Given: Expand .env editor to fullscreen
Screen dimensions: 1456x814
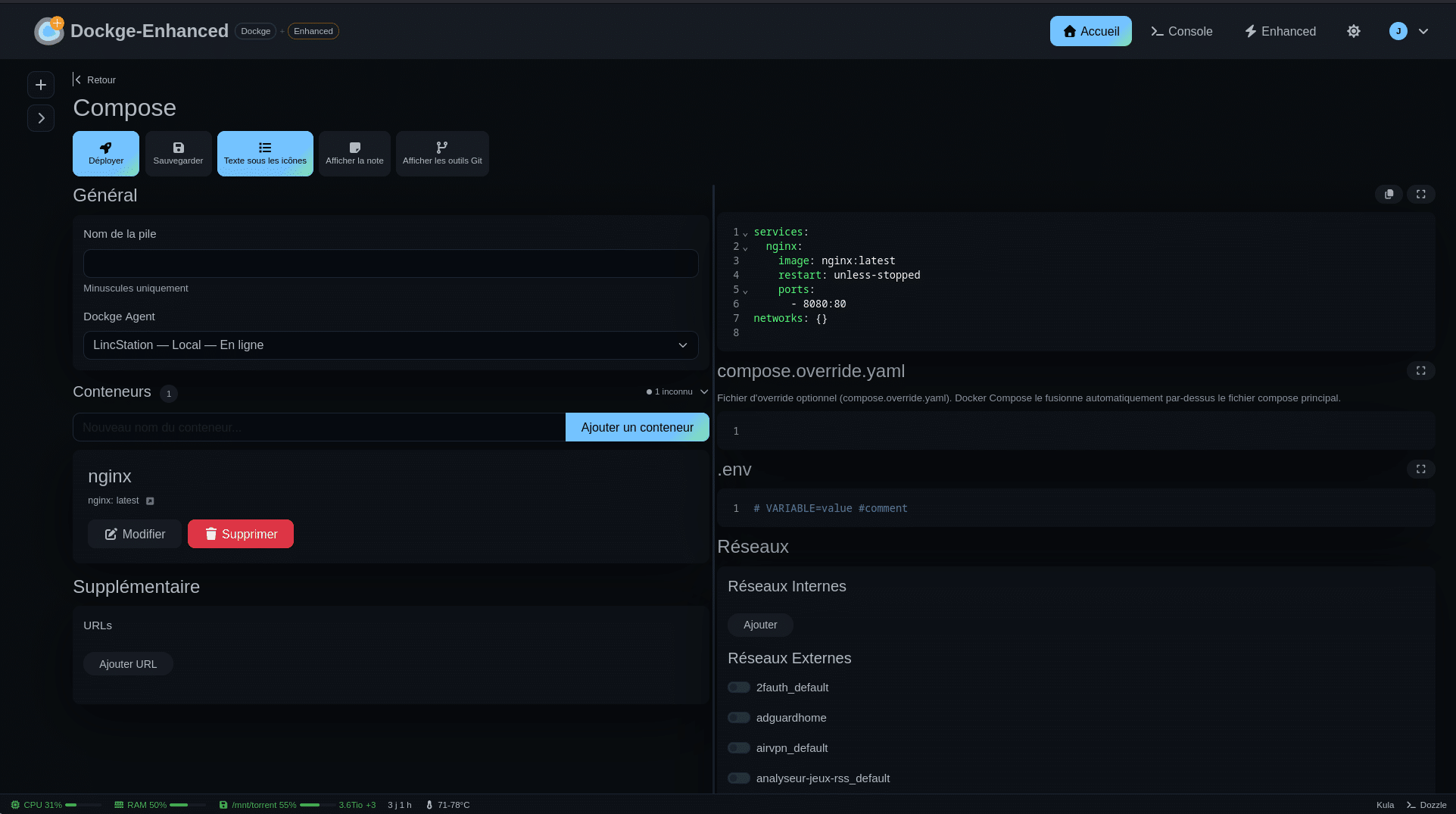Looking at the screenshot, I should coord(1421,469).
